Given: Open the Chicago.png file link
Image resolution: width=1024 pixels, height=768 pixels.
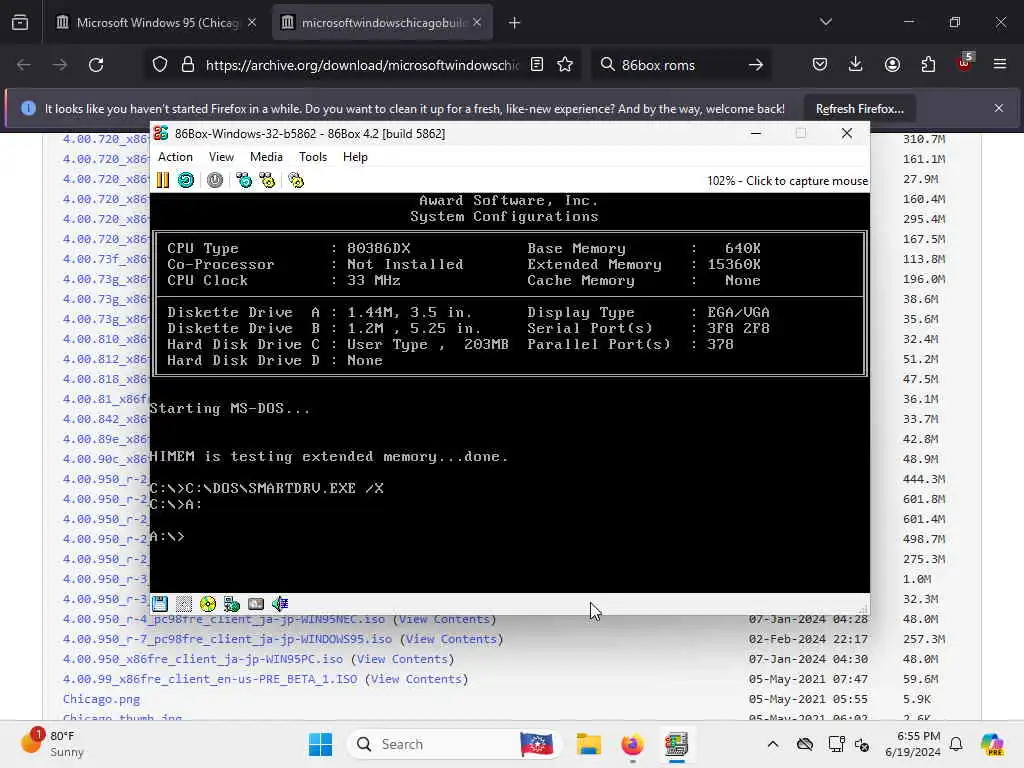Looking at the screenshot, I should coord(101,699).
